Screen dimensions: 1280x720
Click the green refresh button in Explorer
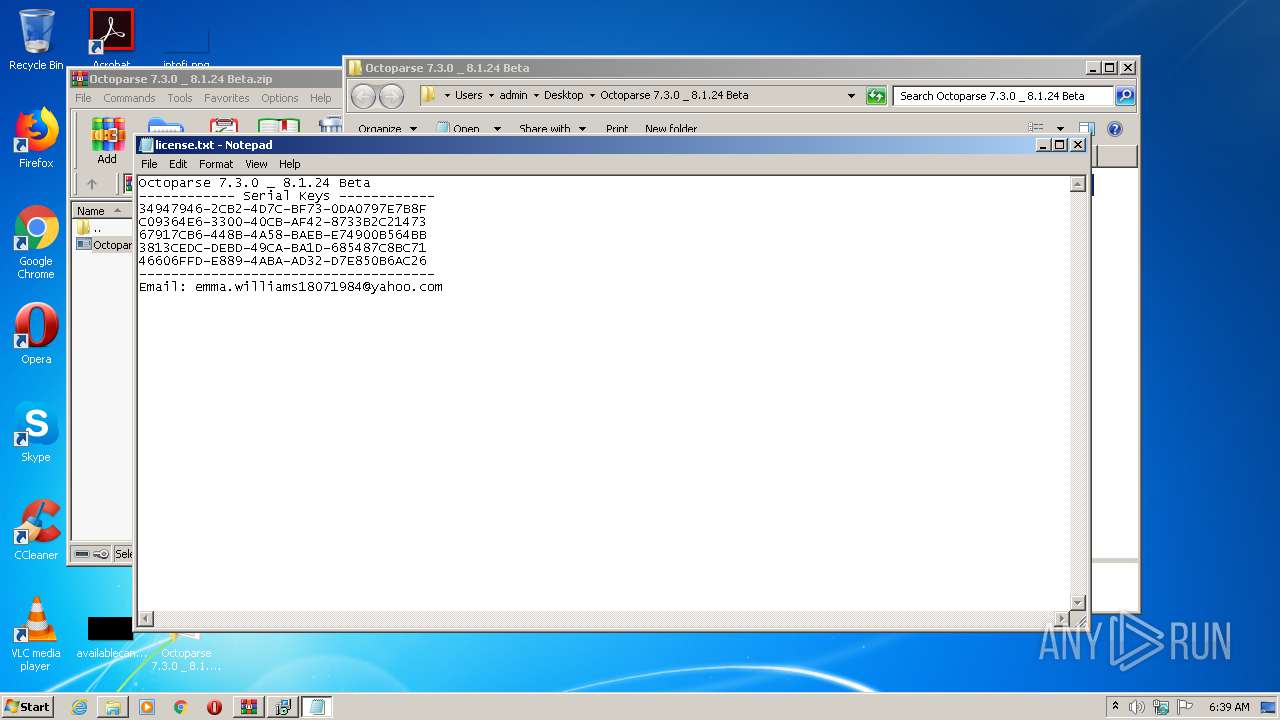(x=876, y=96)
